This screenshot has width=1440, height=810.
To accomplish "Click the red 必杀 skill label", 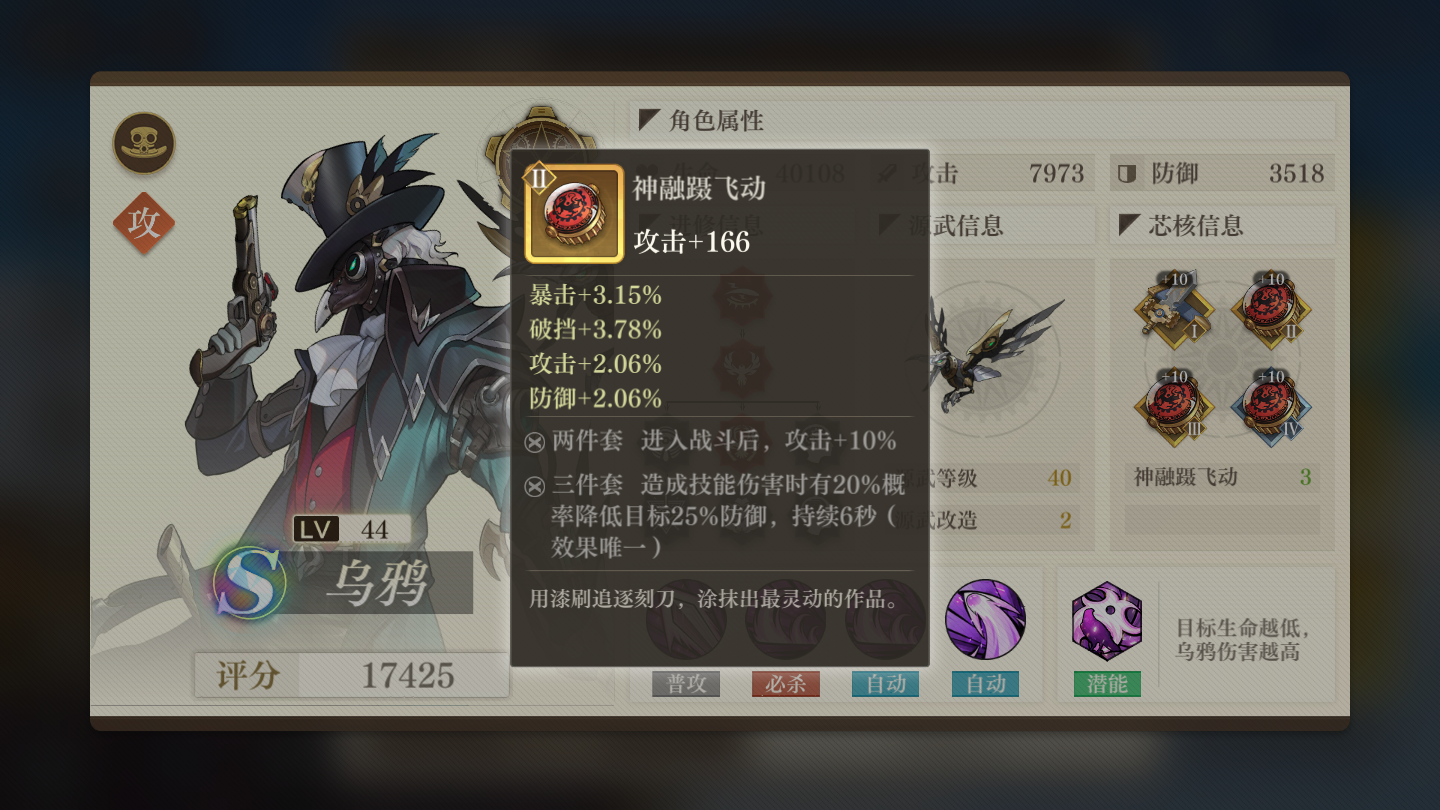I will [786, 684].
